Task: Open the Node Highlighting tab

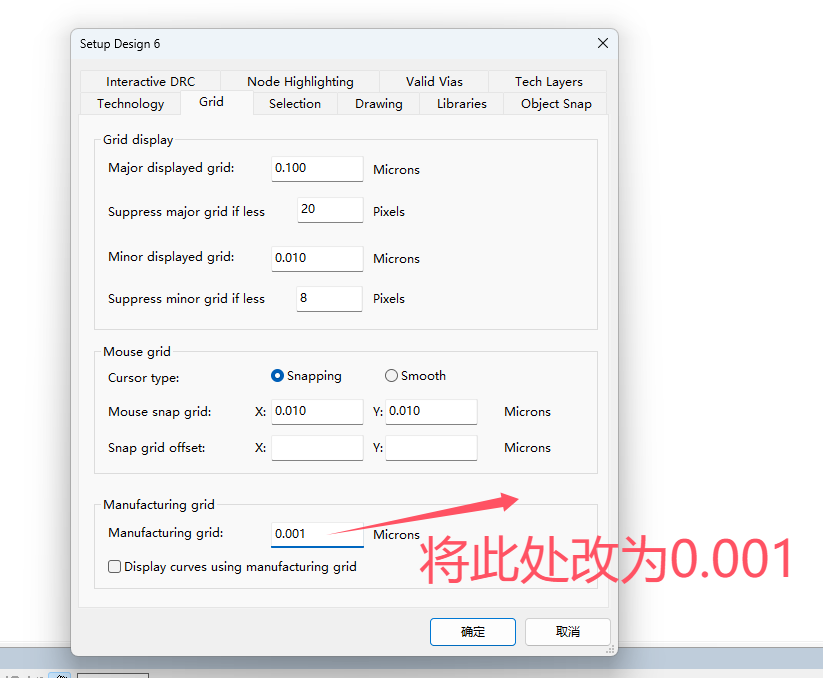Action: pyautogui.click(x=300, y=81)
